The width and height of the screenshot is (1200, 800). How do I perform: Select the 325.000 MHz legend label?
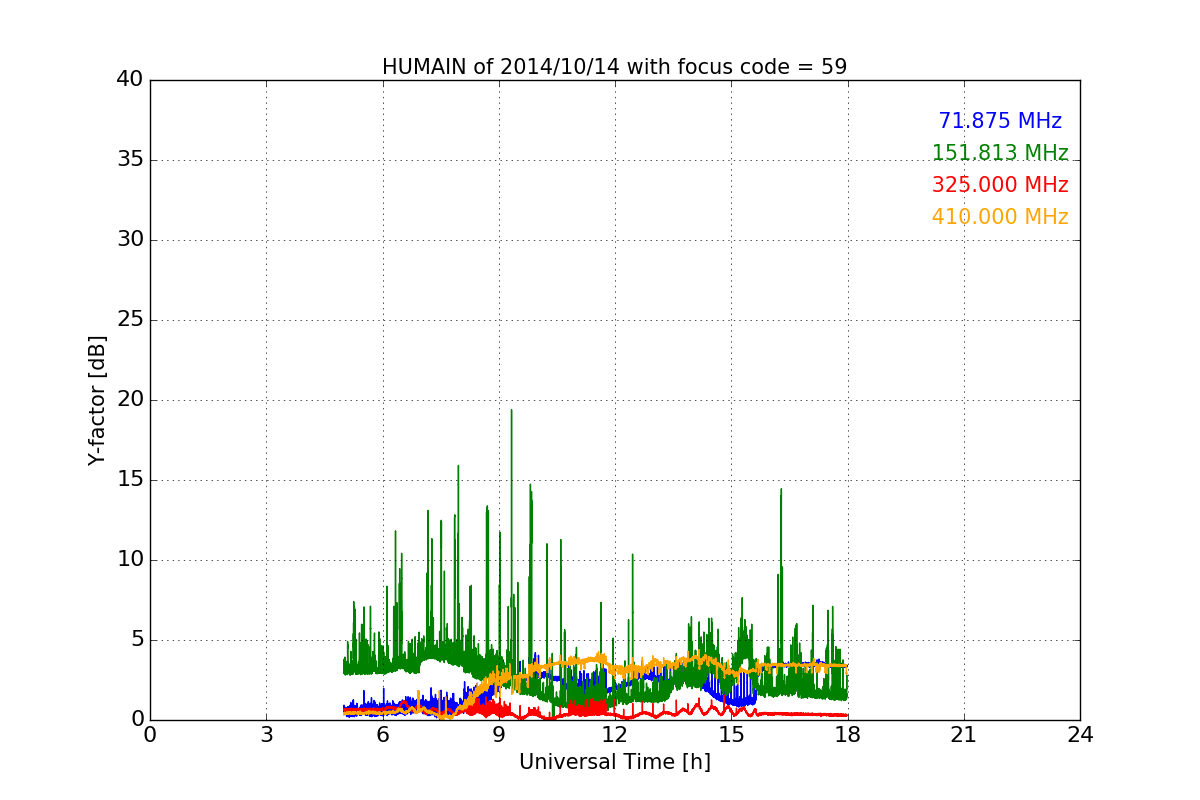click(x=1000, y=185)
